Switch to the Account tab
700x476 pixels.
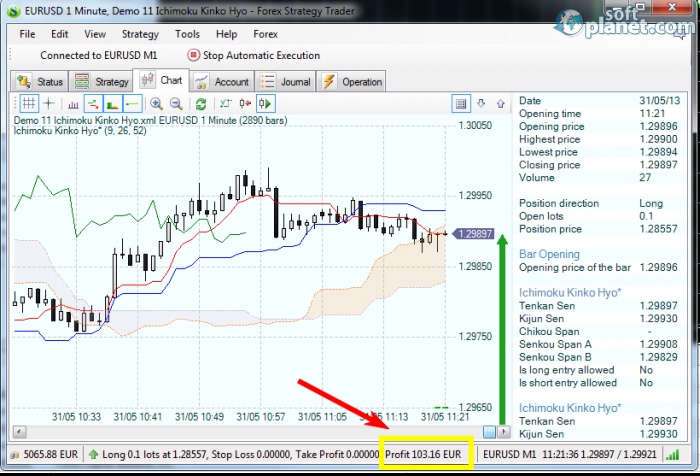tap(222, 82)
